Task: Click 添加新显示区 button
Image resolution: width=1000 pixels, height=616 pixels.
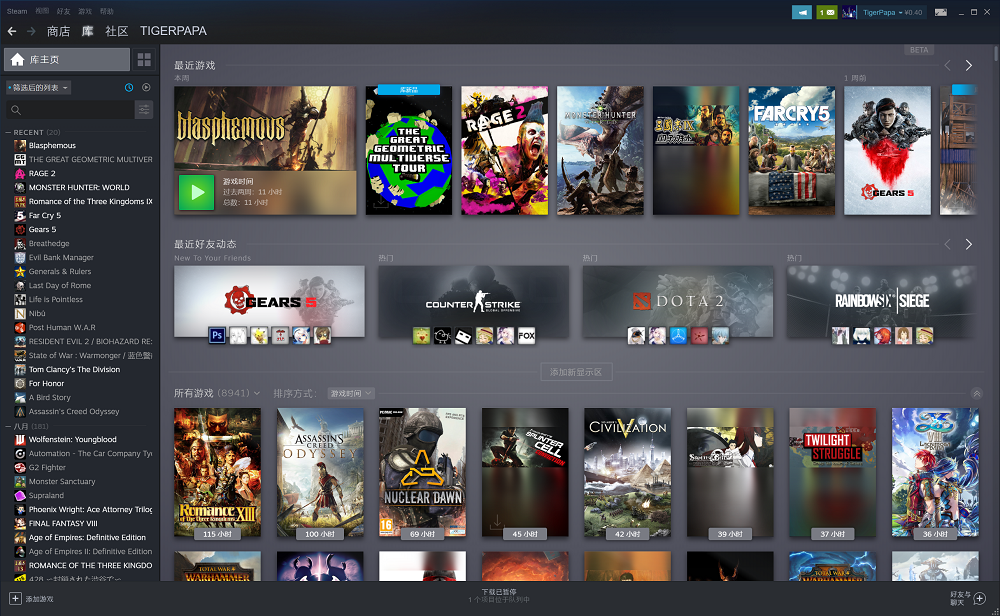Action: 577,372
